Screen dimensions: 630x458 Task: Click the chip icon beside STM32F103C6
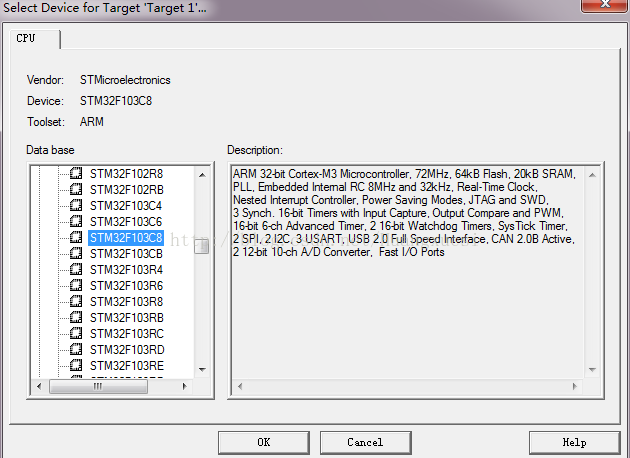[x=76, y=221]
